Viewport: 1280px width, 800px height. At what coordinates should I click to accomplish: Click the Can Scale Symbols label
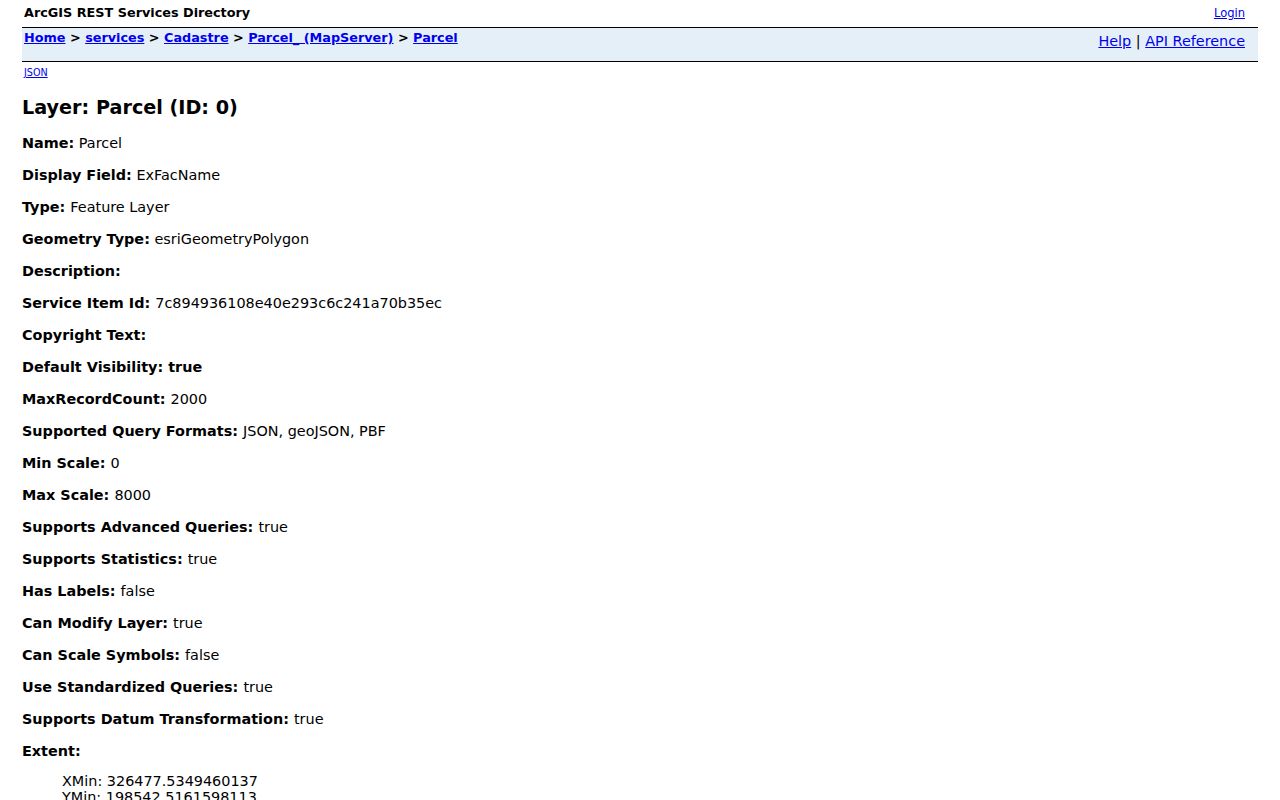point(101,655)
